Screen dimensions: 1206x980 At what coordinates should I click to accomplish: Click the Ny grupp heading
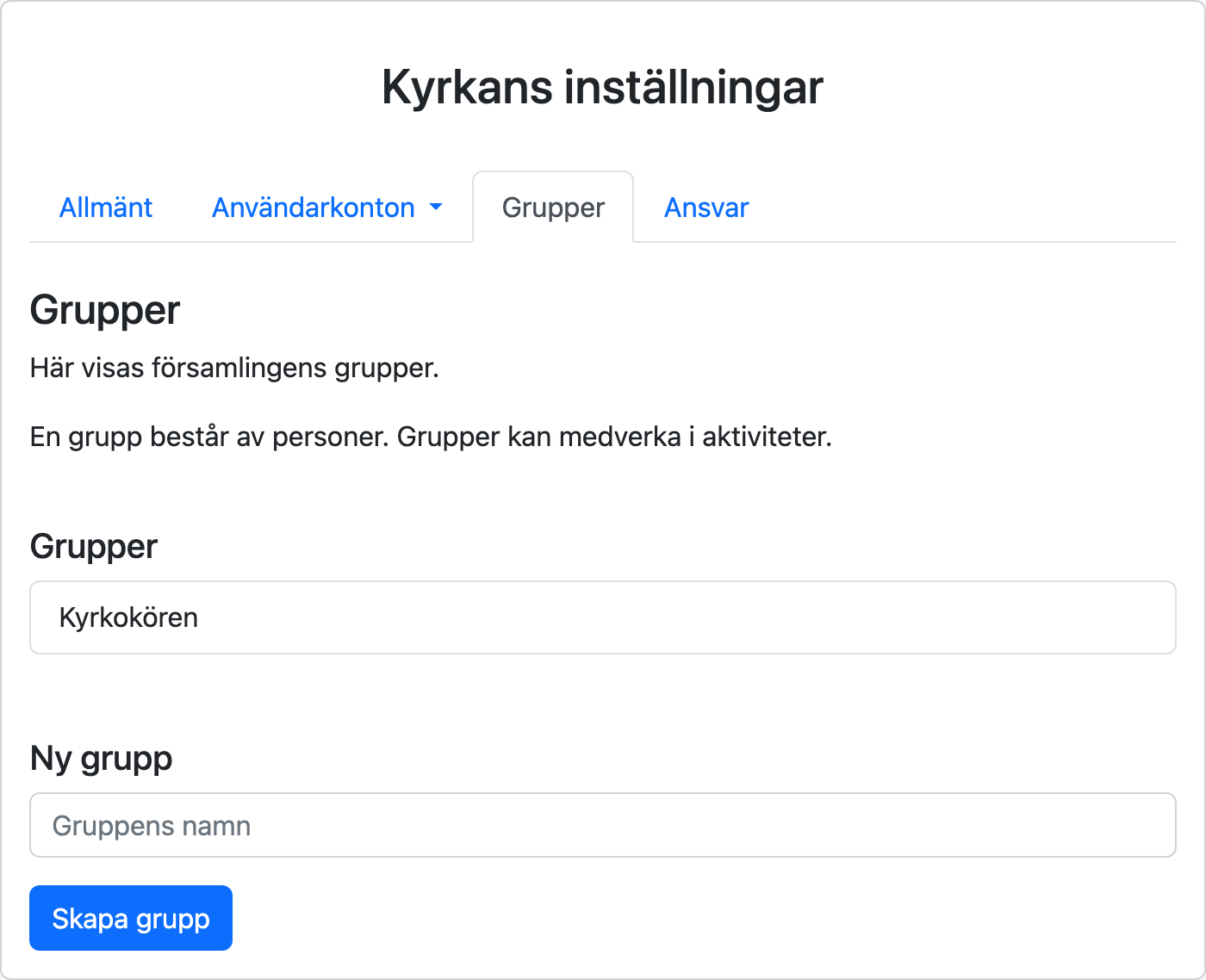(101, 759)
